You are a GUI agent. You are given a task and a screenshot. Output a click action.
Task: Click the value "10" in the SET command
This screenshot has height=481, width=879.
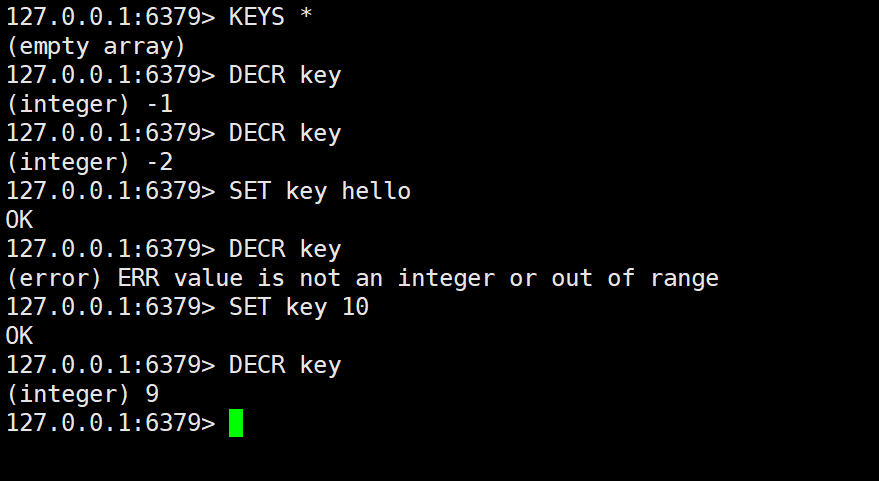(x=355, y=307)
